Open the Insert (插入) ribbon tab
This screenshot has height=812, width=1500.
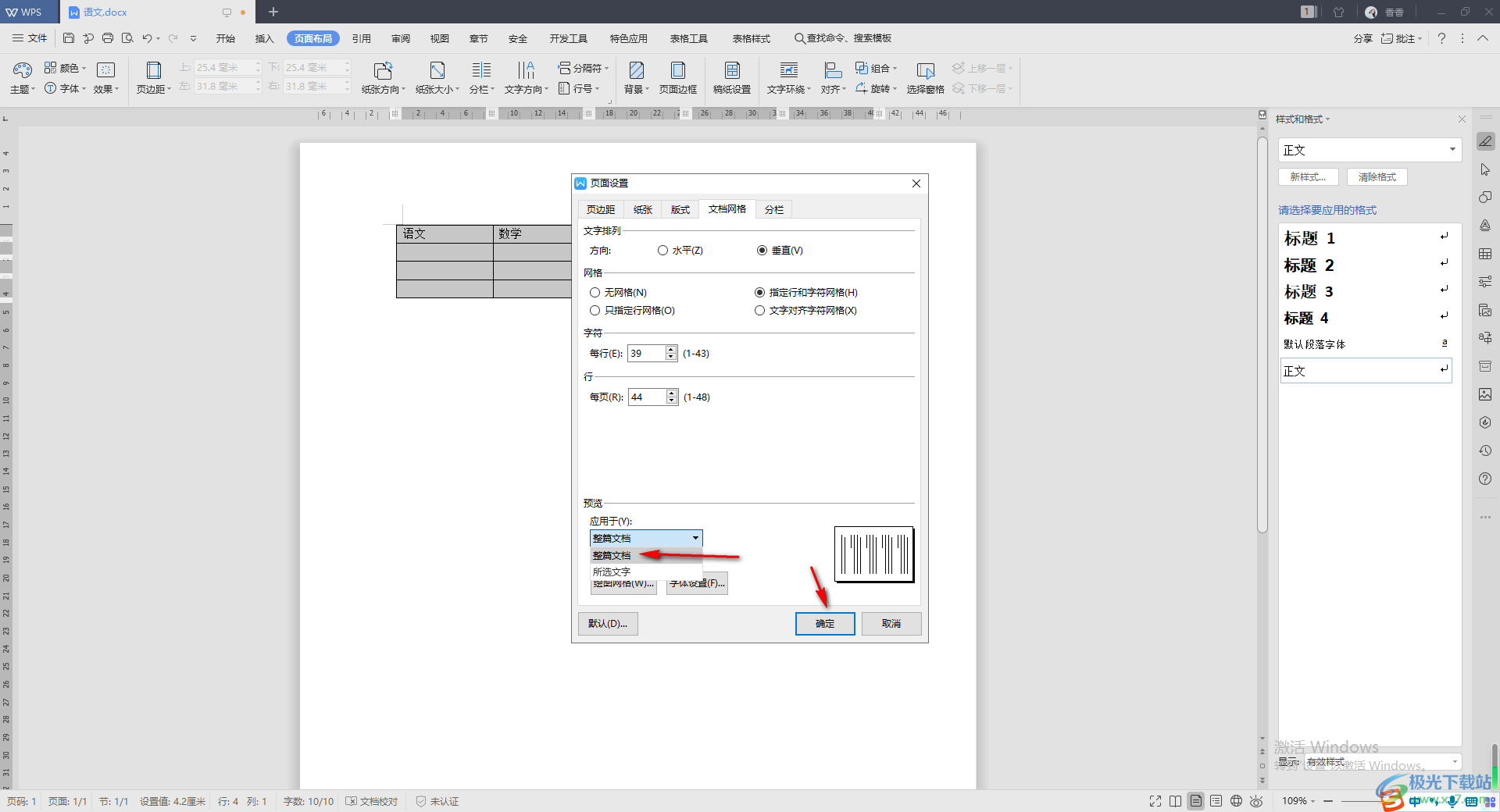[x=265, y=38]
